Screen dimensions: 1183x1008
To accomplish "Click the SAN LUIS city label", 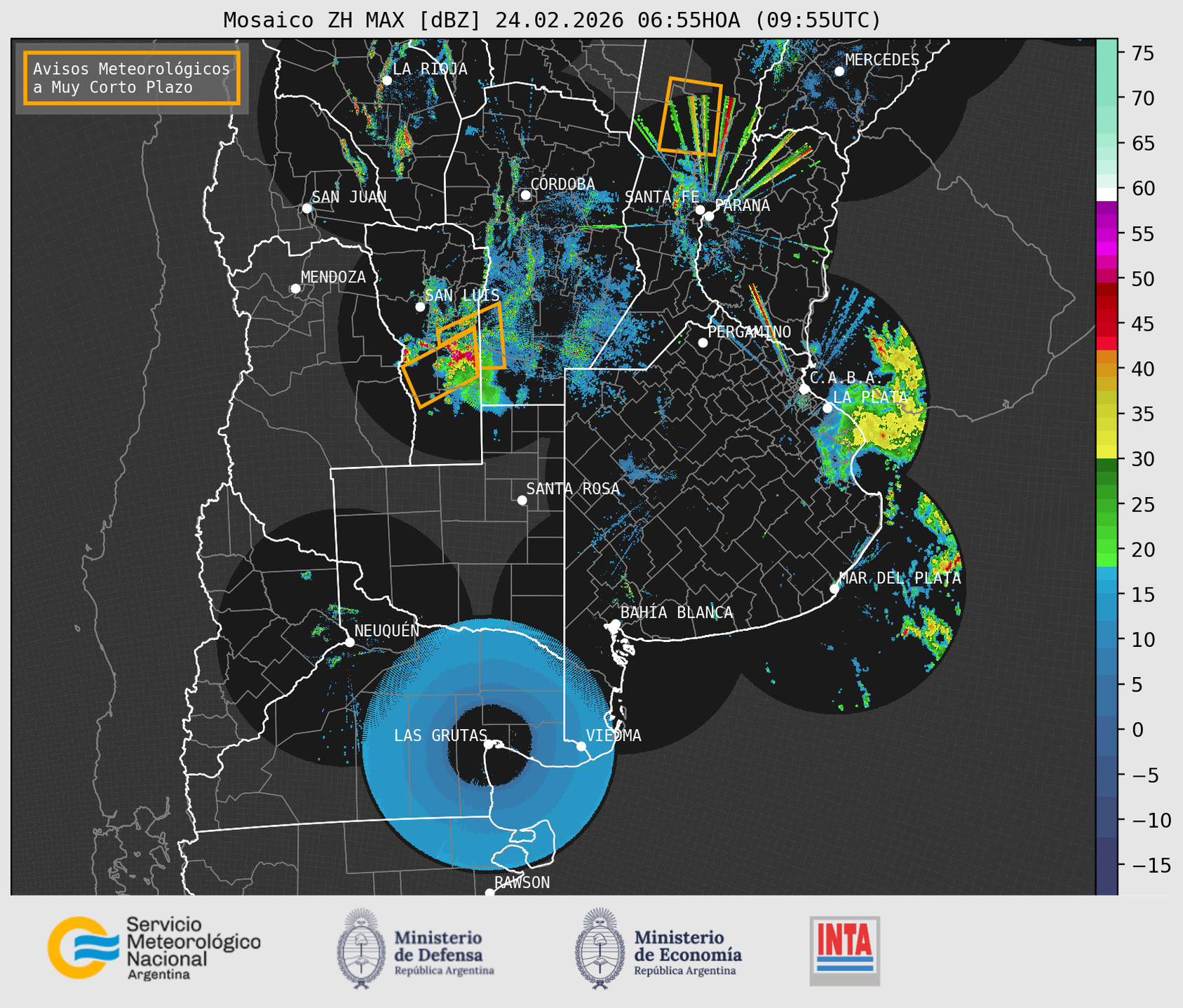I will pos(462,295).
